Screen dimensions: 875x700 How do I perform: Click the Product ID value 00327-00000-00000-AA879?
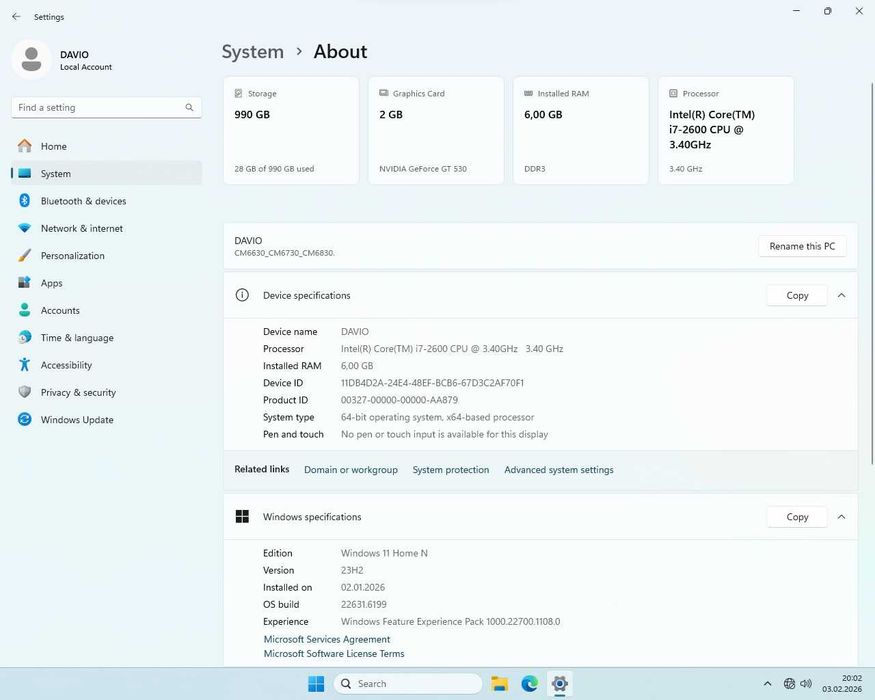click(x=400, y=400)
